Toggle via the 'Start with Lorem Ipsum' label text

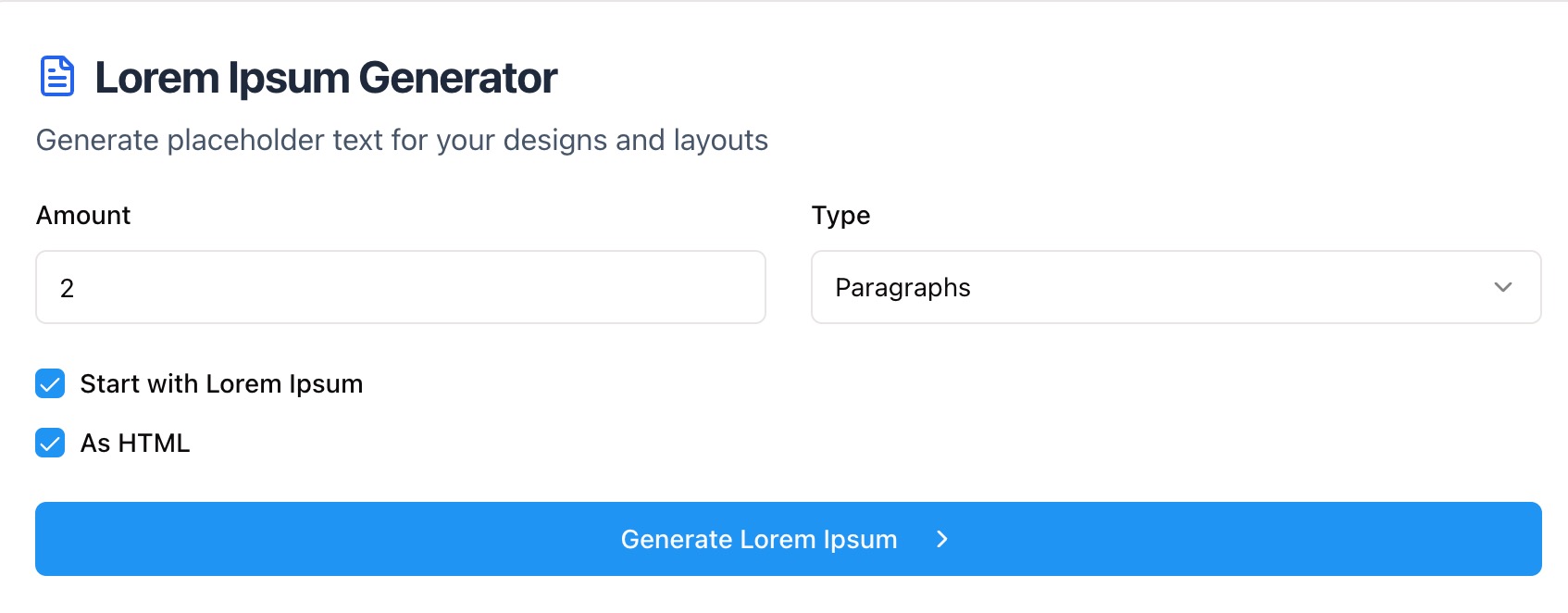click(221, 384)
